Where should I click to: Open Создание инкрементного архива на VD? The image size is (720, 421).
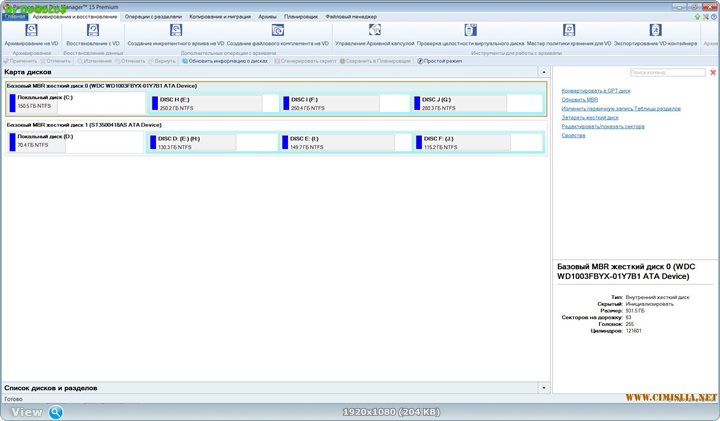pyautogui.click(x=175, y=32)
